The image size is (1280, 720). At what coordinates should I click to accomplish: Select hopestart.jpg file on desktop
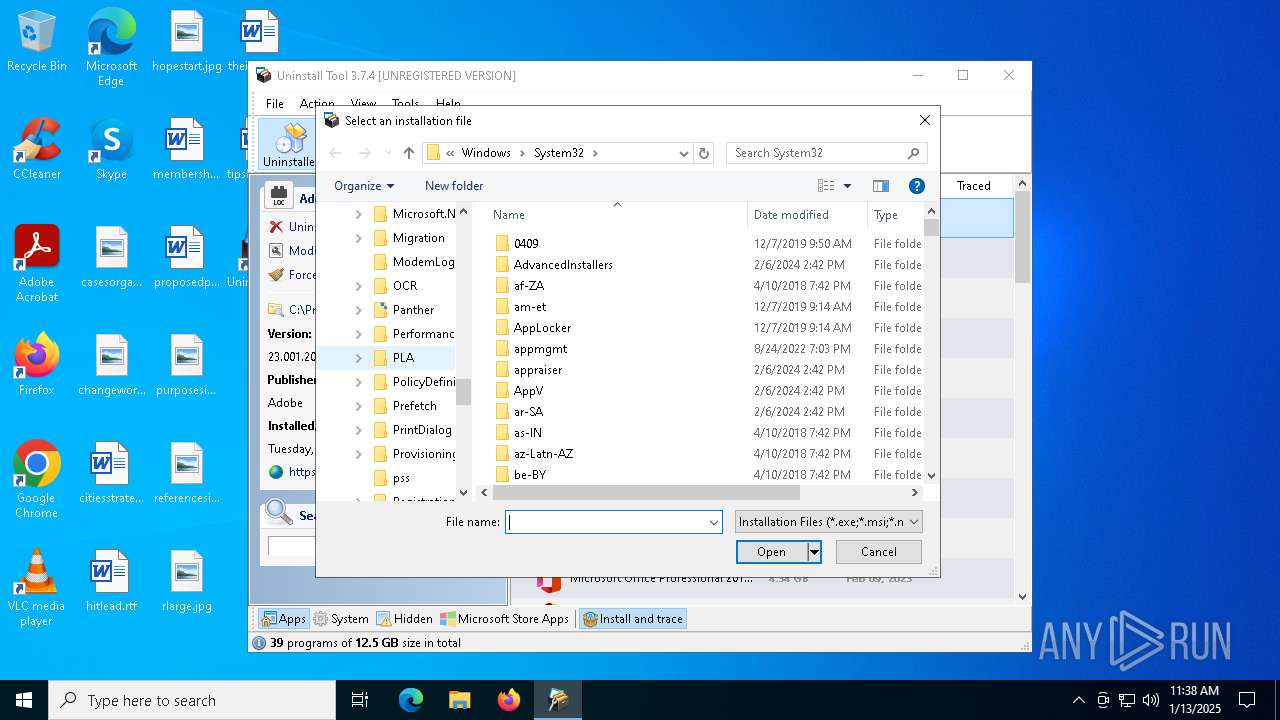[x=187, y=42]
